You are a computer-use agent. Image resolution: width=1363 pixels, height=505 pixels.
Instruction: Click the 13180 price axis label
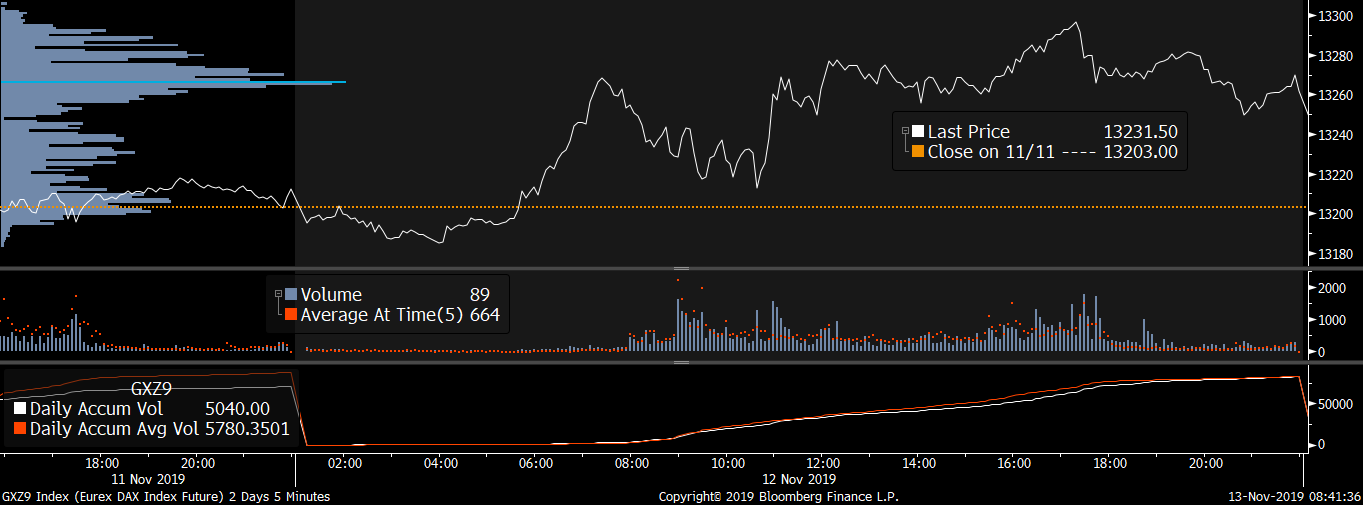(x=1338, y=254)
